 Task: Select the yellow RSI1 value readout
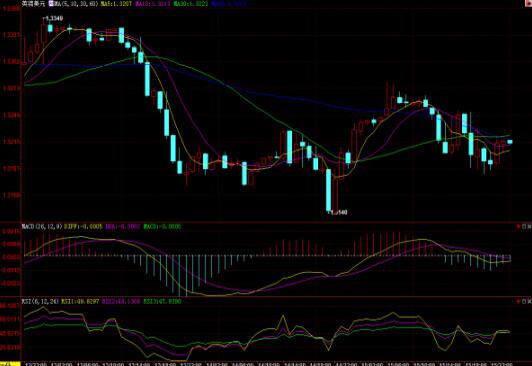(80, 301)
